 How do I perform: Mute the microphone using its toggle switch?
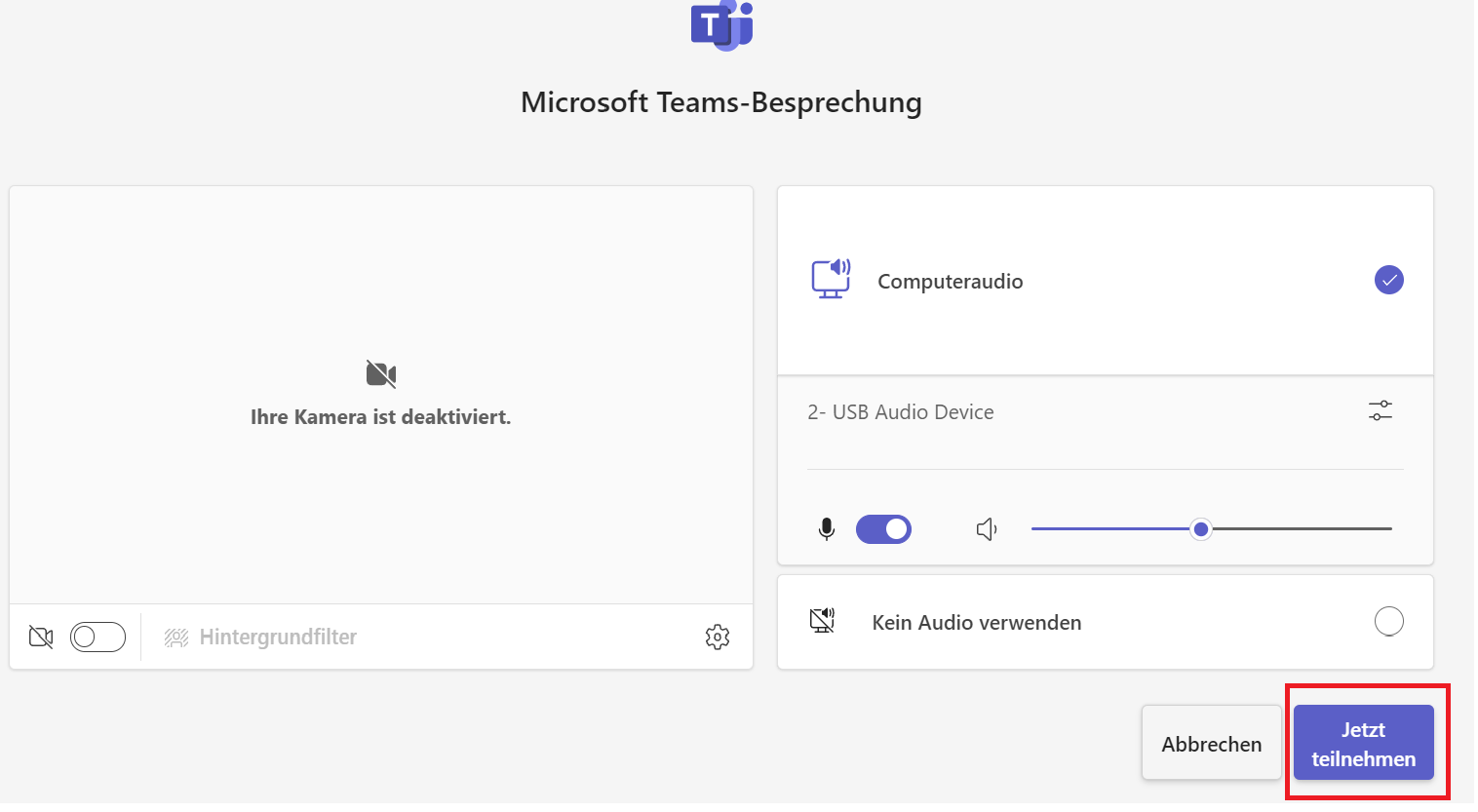coord(883,529)
